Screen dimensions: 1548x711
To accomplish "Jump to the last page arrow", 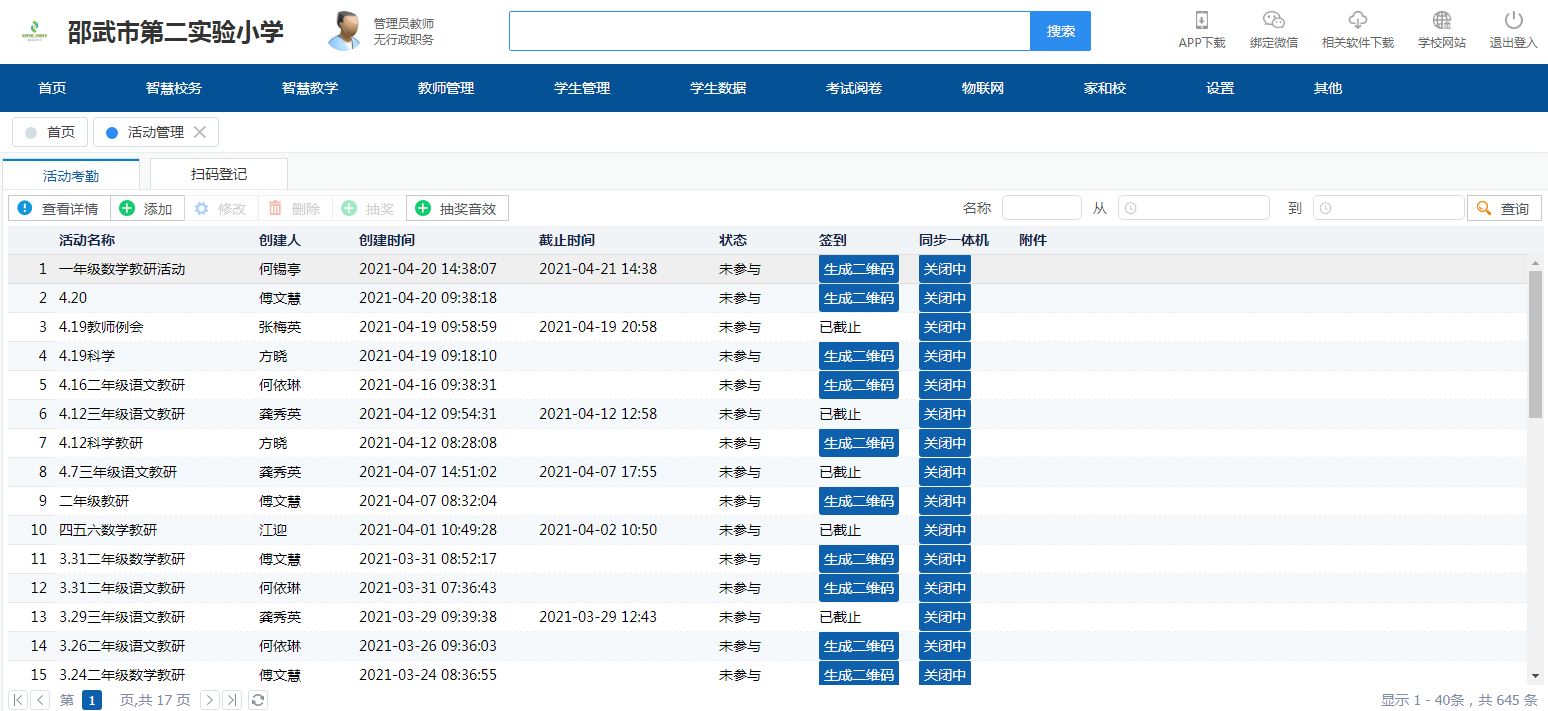I will pyautogui.click(x=232, y=700).
